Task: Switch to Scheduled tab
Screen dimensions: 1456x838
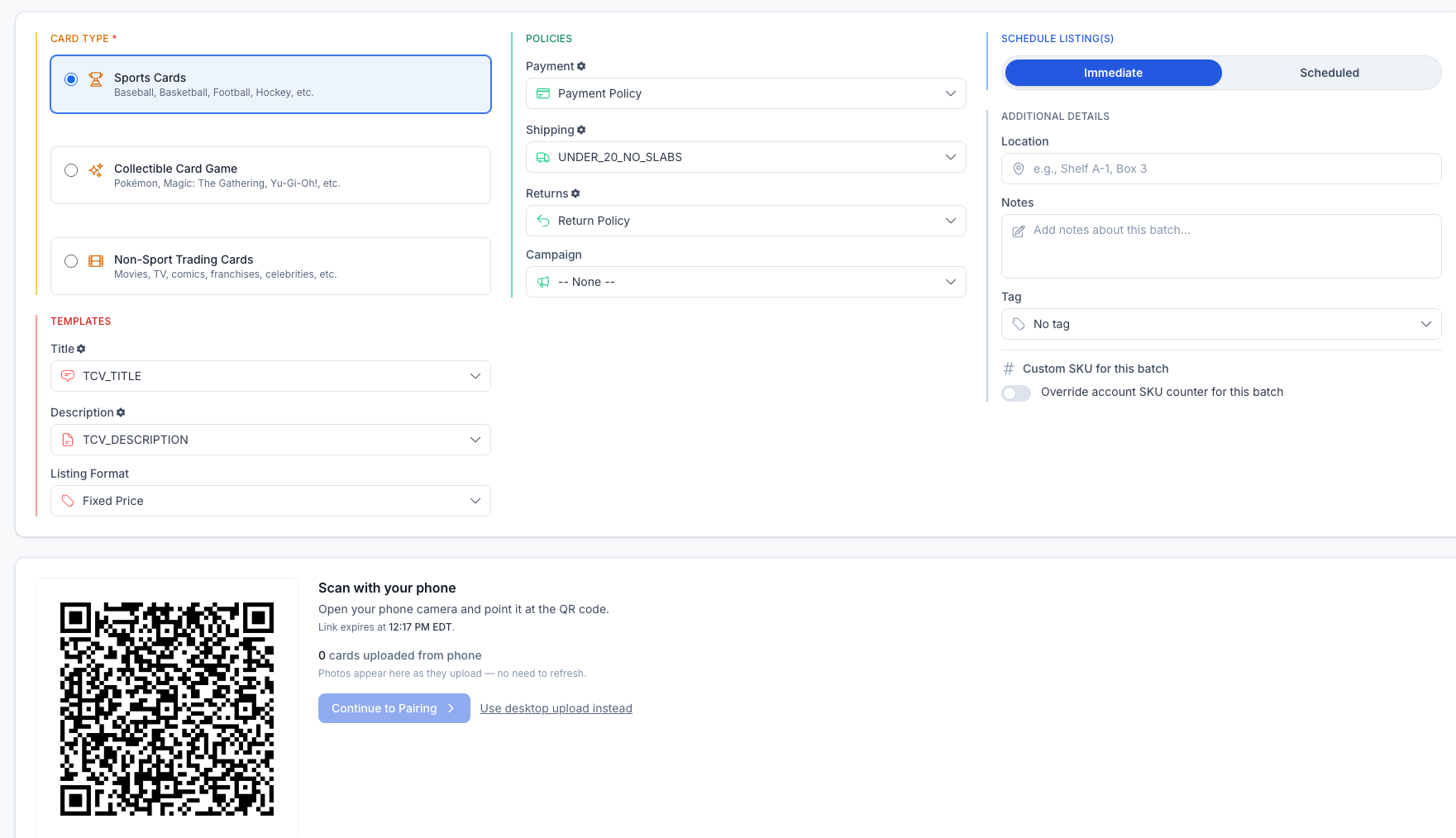Action: [1329, 73]
